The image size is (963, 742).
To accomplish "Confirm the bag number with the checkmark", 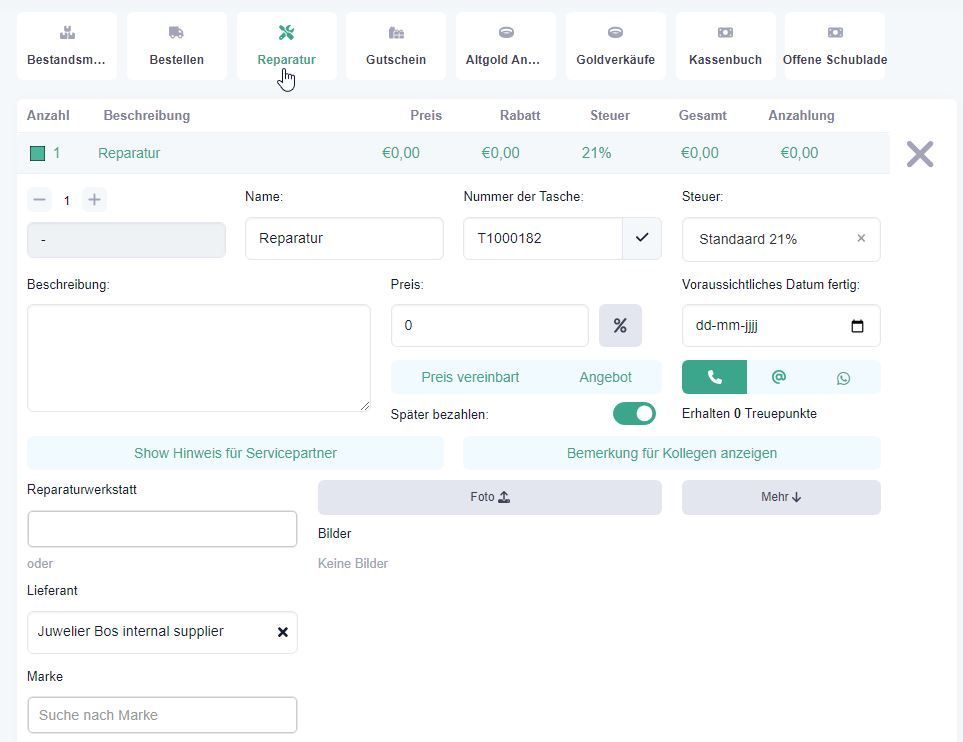I will pos(642,238).
